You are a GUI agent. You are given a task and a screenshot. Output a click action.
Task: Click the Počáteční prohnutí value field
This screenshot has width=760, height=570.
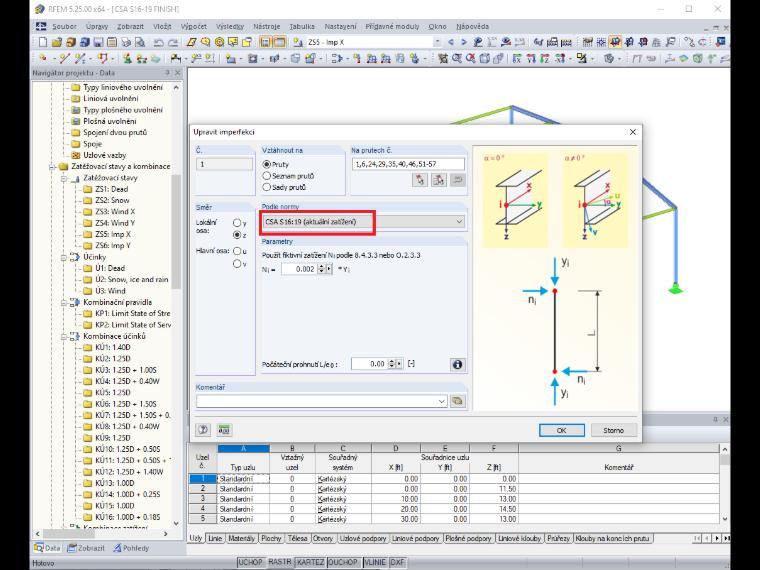coord(369,364)
